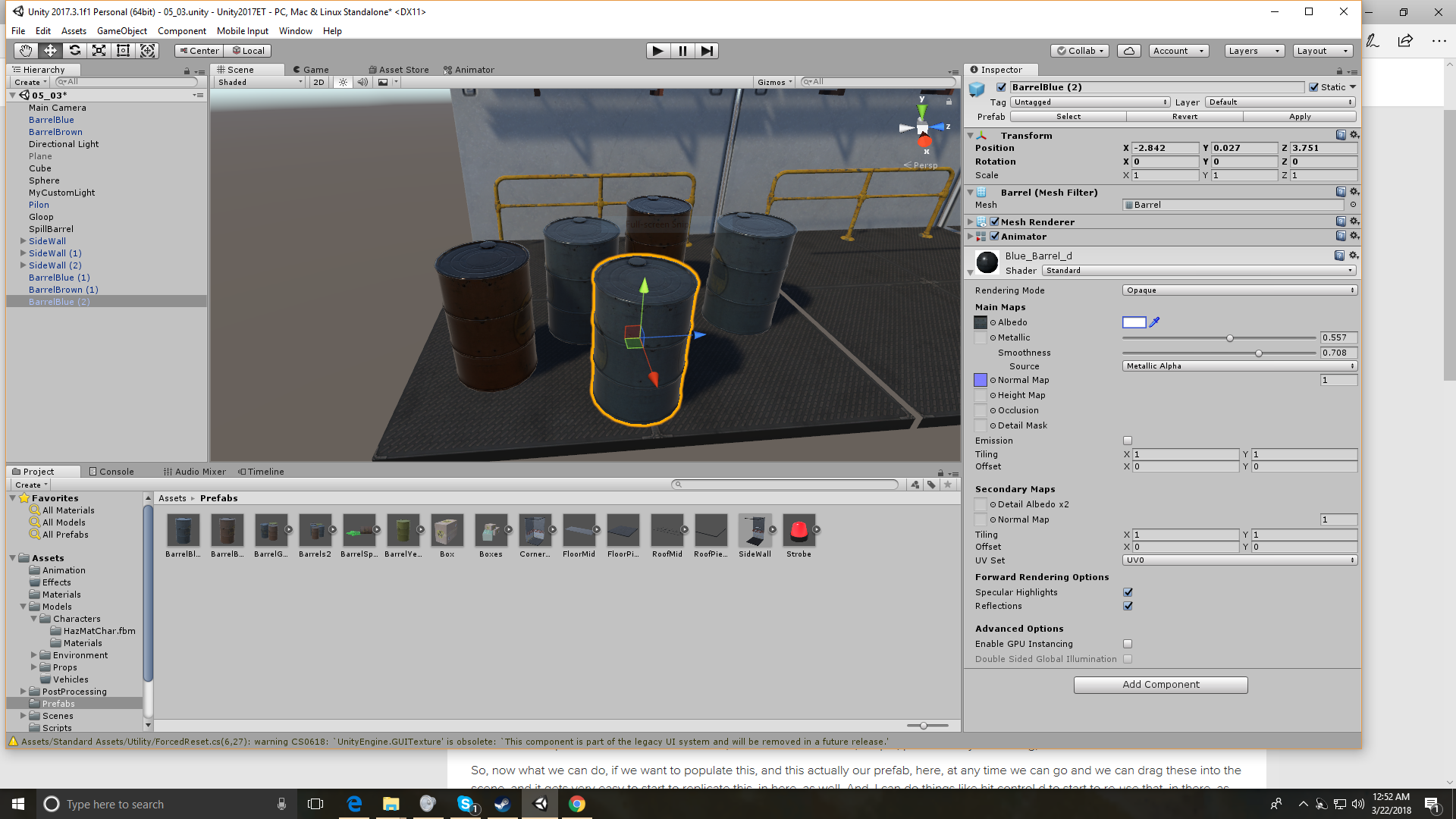1456x819 pixels.
Task: Open the UV Set dropdown
Action: coord(1239,560)
